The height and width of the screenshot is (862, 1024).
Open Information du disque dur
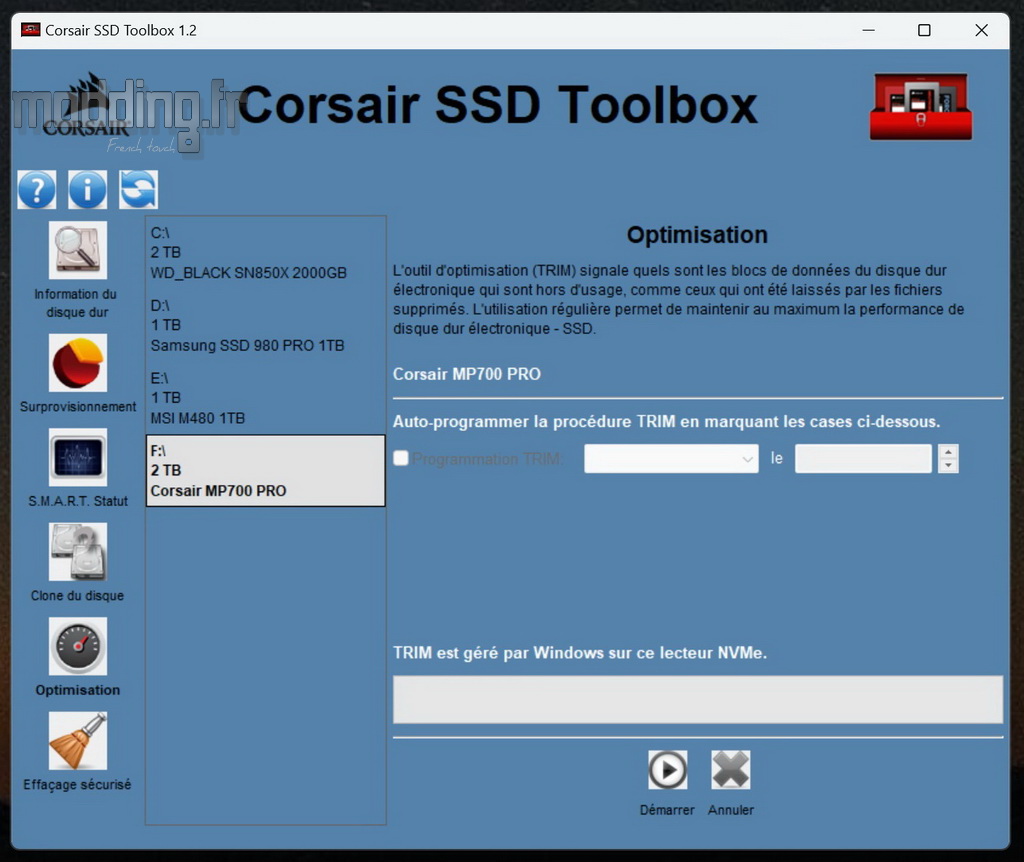[78, 250]
